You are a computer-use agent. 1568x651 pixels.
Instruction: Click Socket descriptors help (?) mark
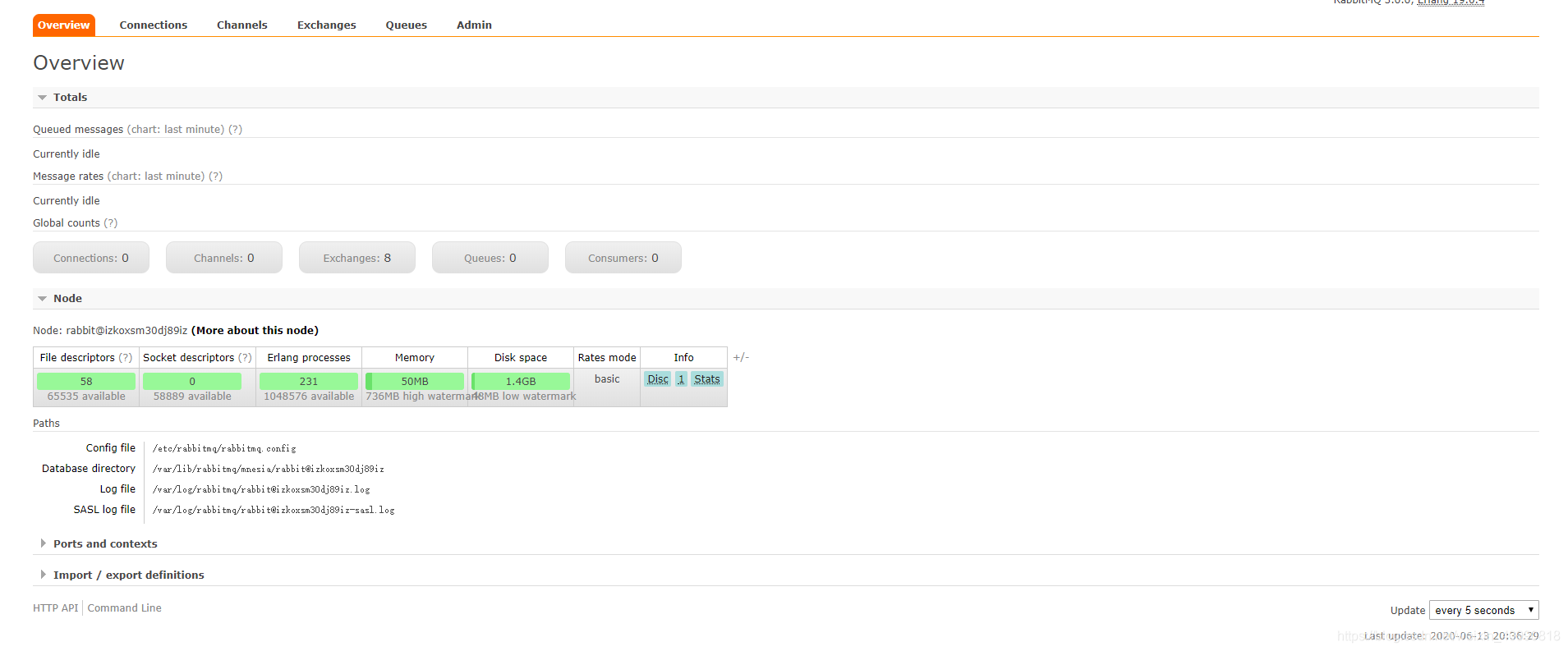tap(245, 357)
